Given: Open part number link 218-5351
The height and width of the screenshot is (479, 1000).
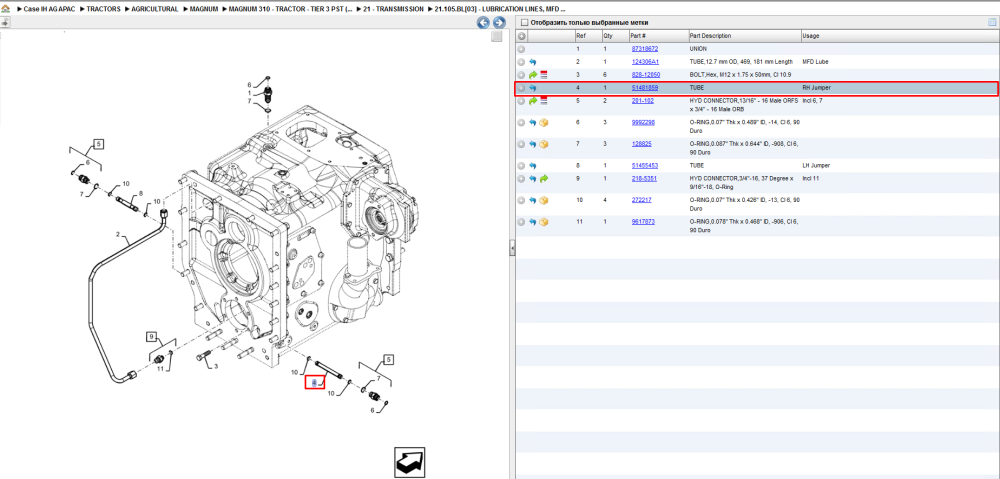Looking at the screenshot, I should tap(644, 179).
